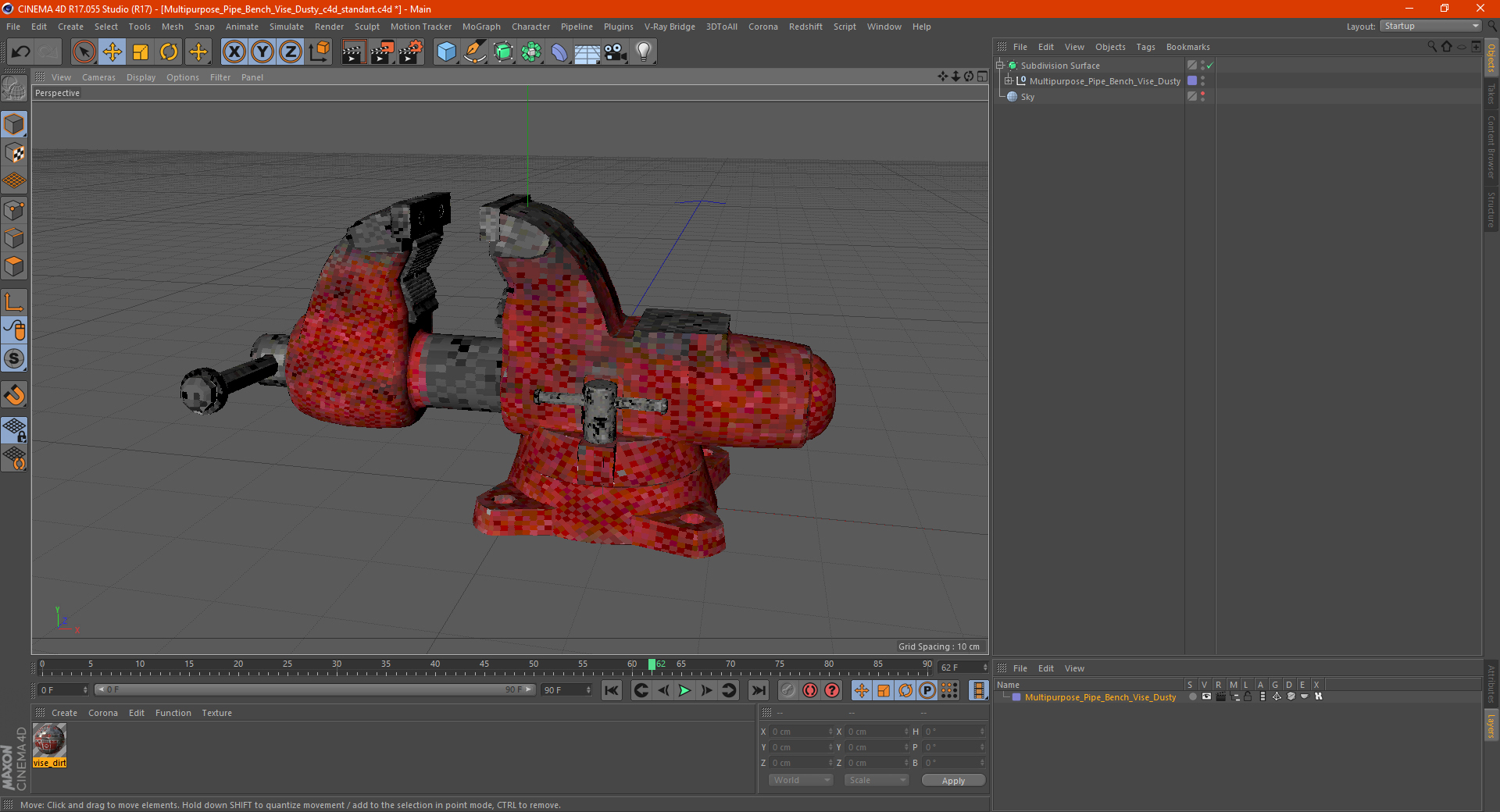Click the Undo arrow icon
Viewport: 1500px width, 812px height.
point(20,52)
